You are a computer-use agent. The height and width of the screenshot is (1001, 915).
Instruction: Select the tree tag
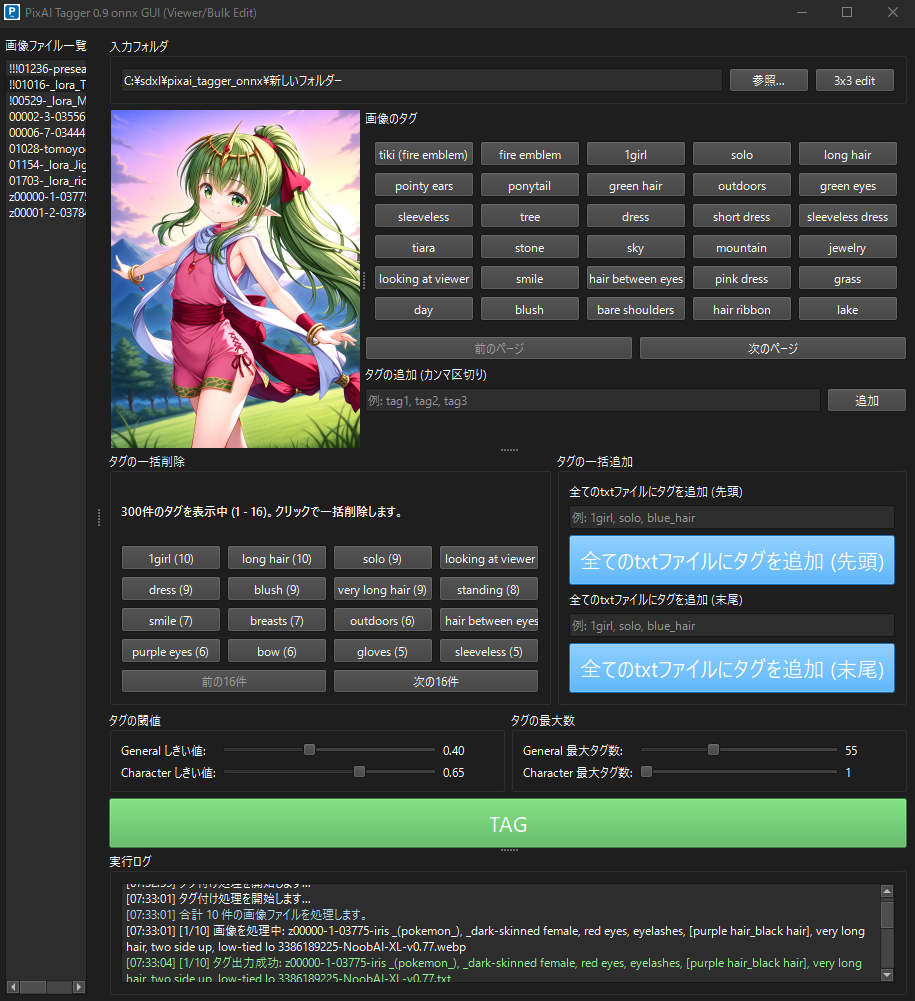530,216
